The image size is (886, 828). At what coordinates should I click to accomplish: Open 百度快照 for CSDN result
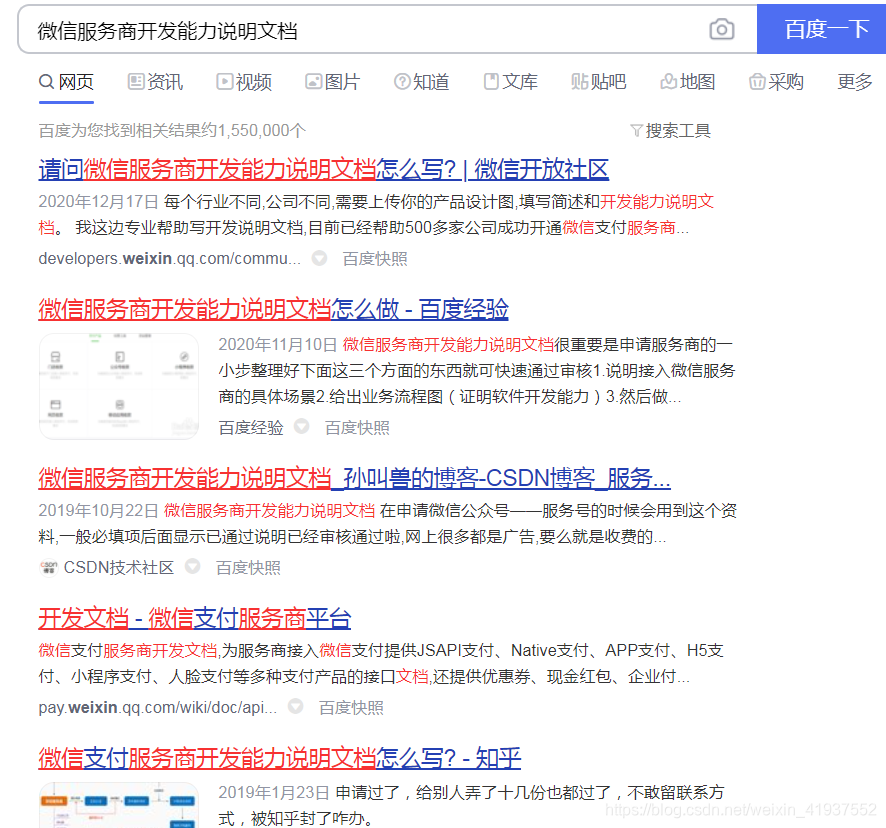(248, 567)
